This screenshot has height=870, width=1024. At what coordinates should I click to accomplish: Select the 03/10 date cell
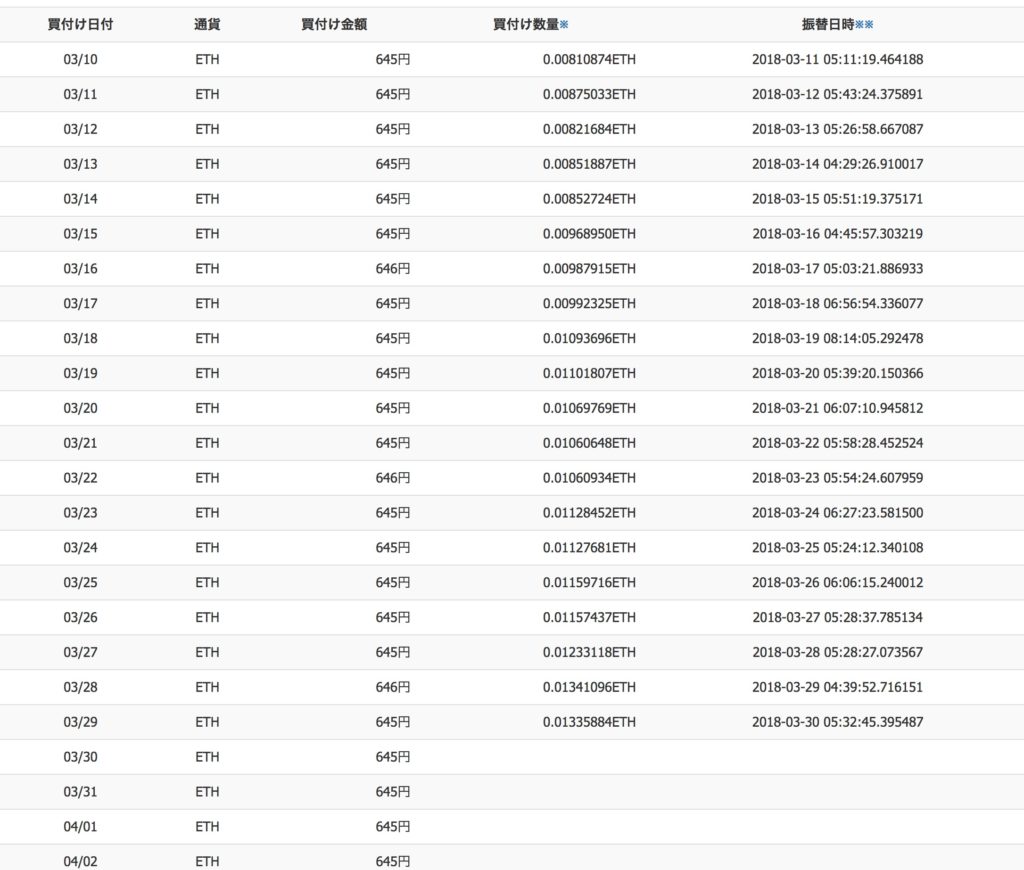[x=80, y=60]
